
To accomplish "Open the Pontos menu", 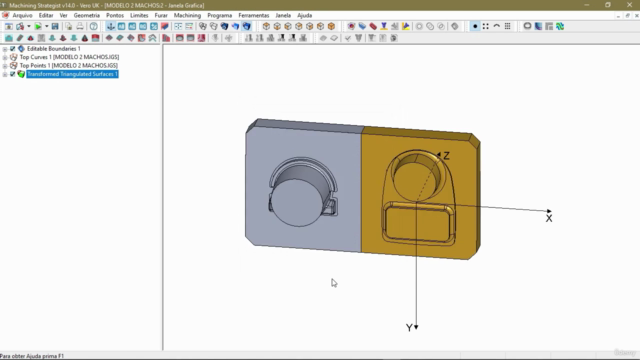I will click(115, 15).
